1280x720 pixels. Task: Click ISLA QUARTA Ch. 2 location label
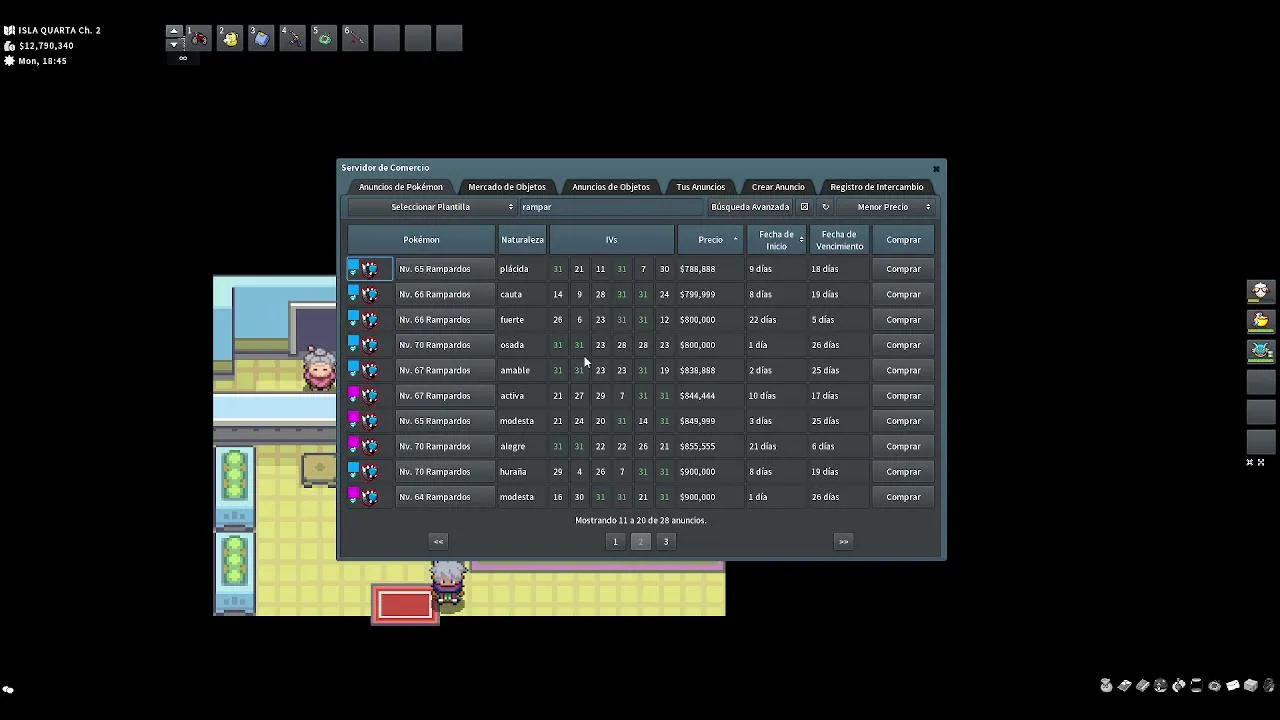tap(59, 30)
